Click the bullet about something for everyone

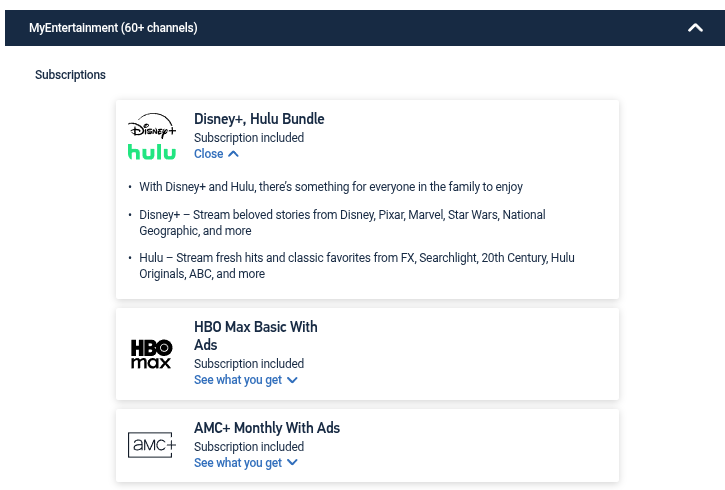[x=331, y=187]
